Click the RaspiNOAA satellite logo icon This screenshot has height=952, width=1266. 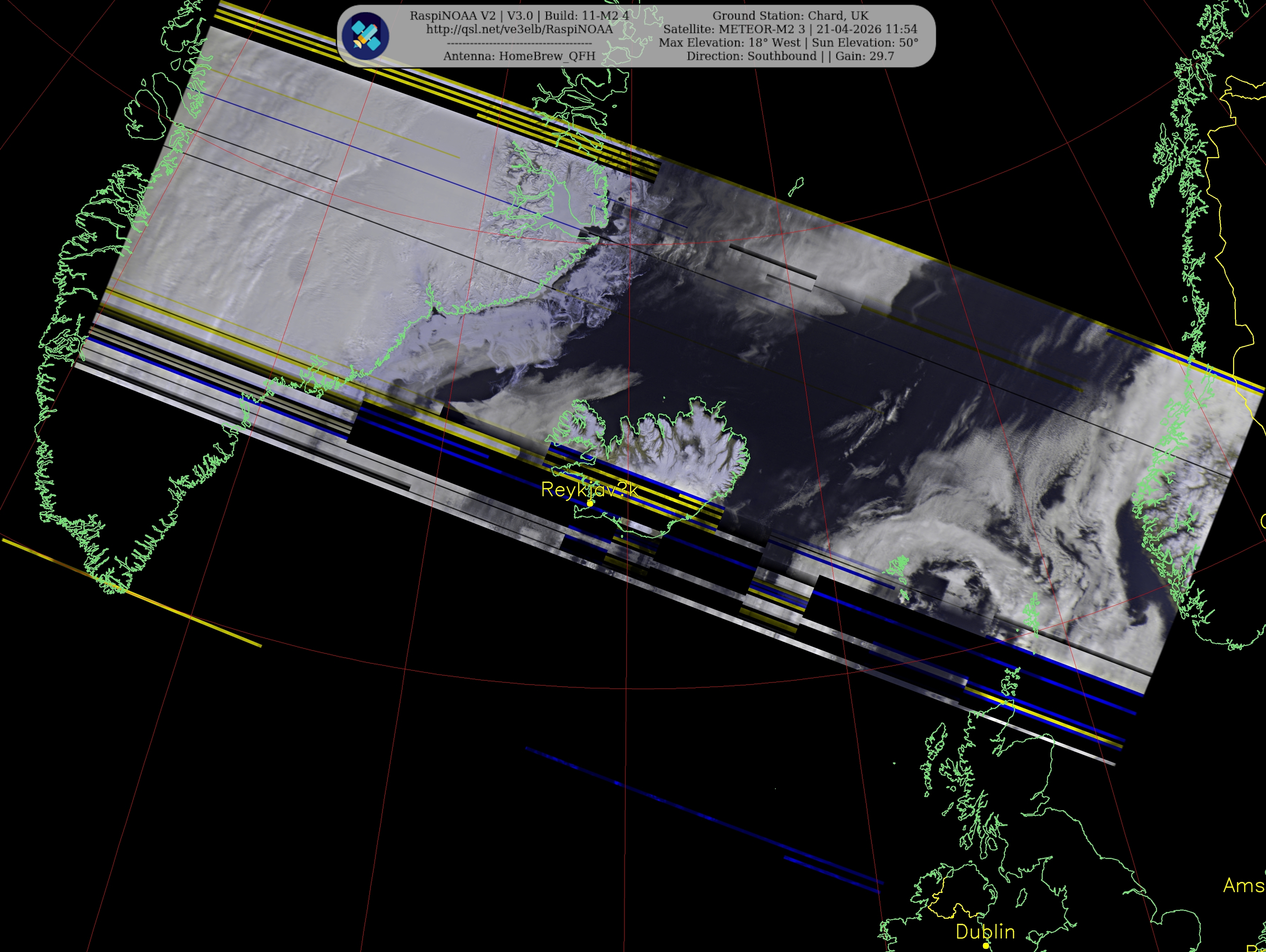[x=366, y=35]
